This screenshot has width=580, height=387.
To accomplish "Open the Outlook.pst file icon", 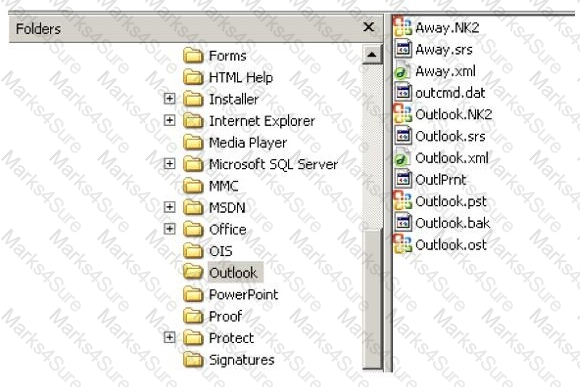I will [x=402, y=201].
